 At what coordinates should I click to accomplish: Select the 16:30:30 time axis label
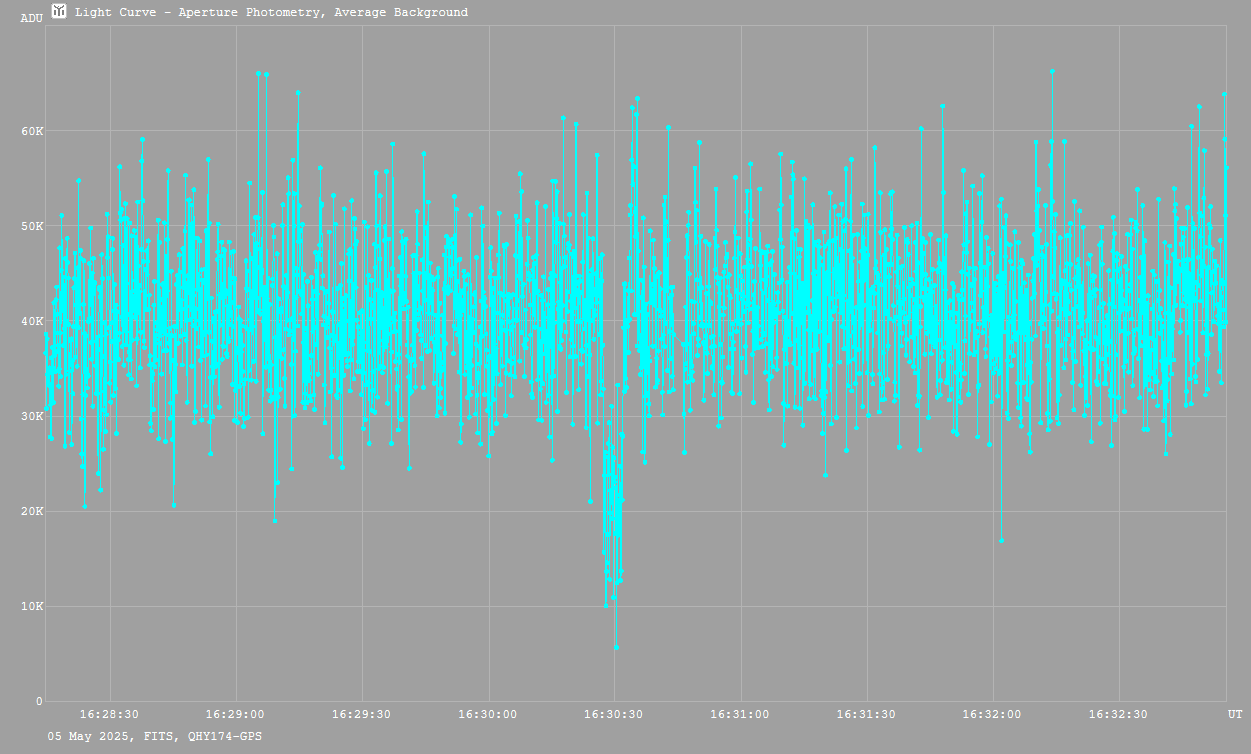tap(614, 714)
